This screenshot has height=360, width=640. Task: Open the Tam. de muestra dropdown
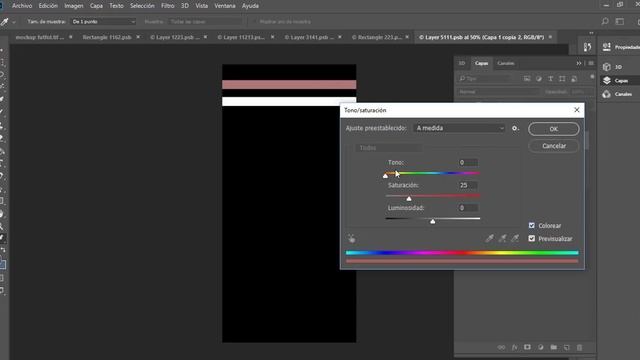click(103, 22)
